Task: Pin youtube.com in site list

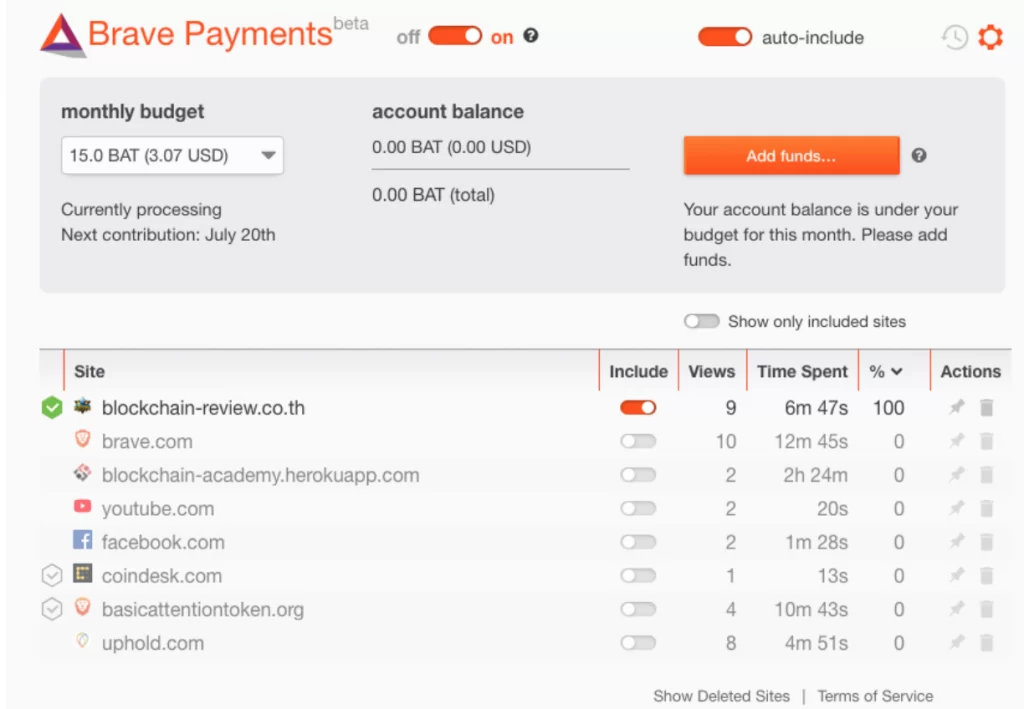Action: click(x=957, y=508)
